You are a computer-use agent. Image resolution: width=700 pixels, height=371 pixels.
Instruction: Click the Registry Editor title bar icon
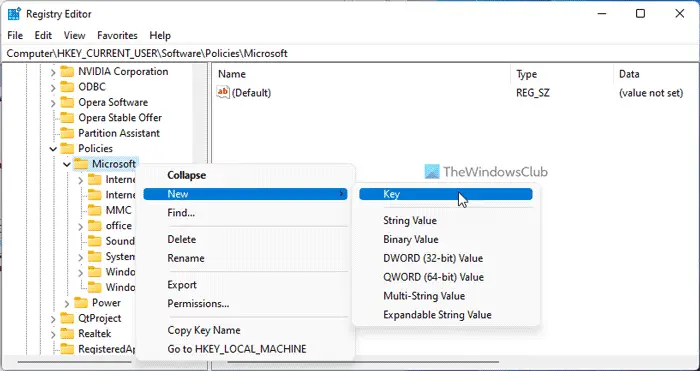[x=14, y=14]
